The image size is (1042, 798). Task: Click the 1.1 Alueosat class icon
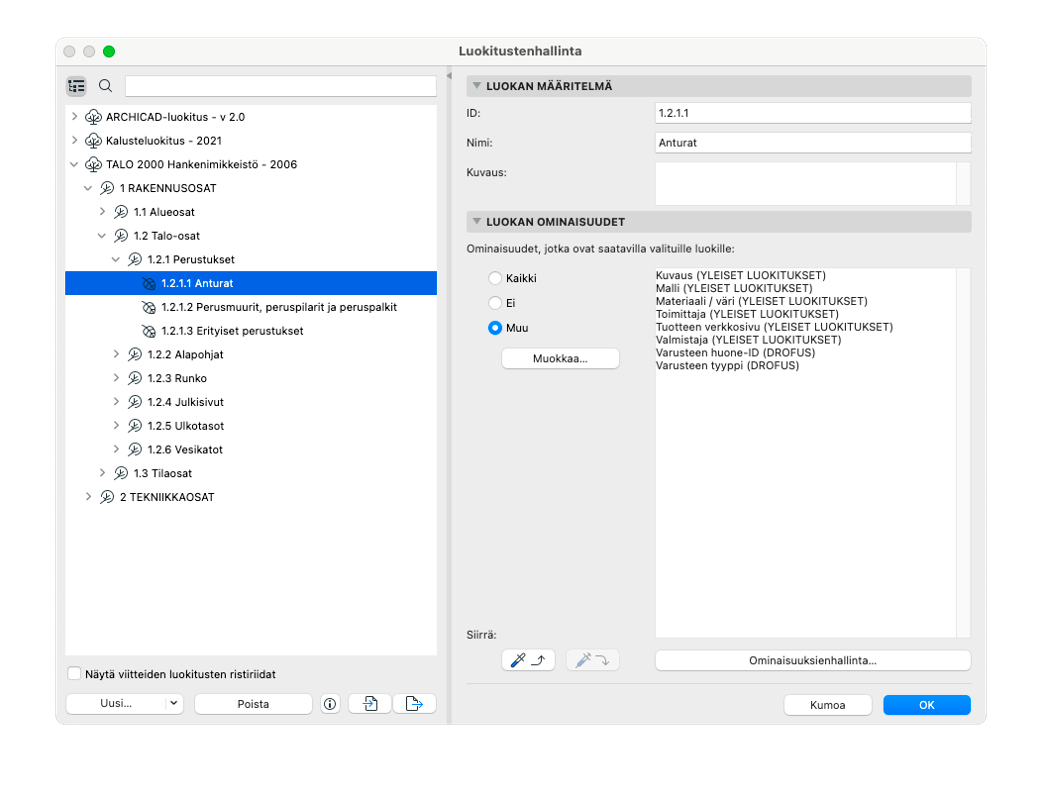point(121,212)
